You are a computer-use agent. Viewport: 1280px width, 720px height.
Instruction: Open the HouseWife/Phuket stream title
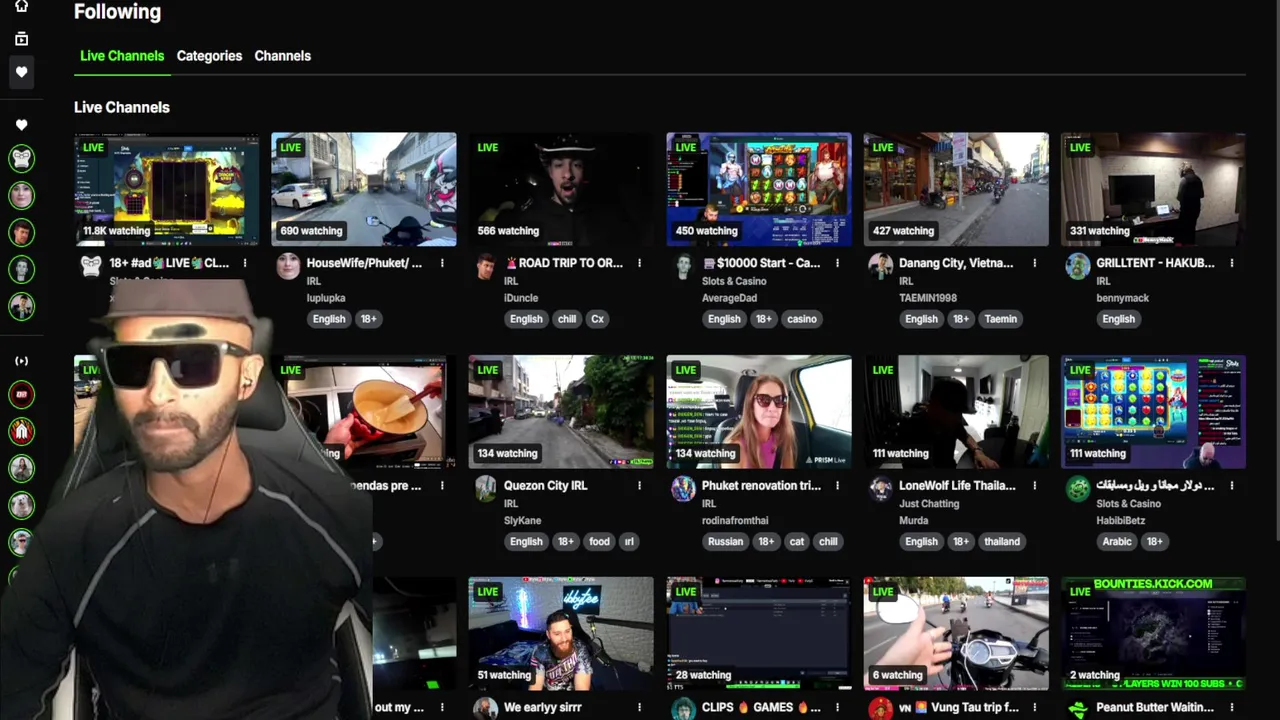[x=364, y=263]
